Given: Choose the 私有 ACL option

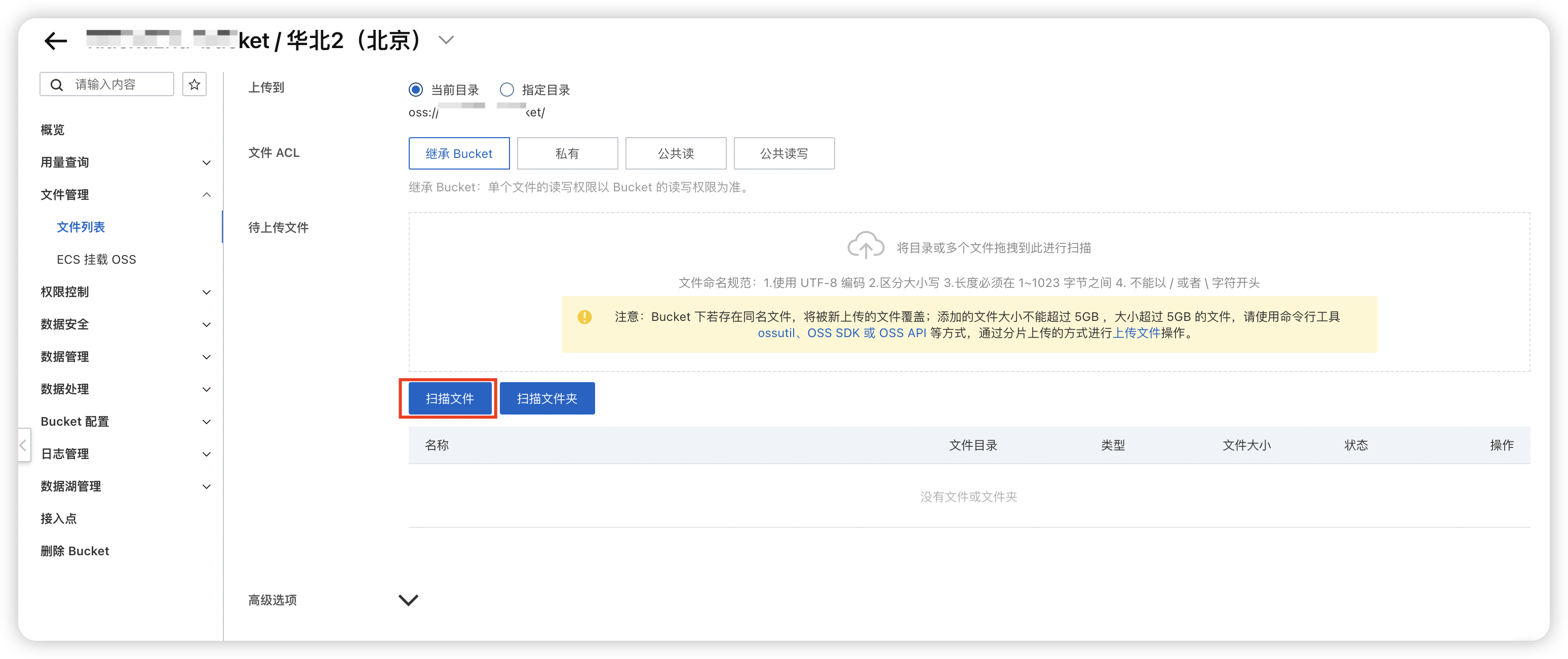Looking at the screenshot, I should coord(567,153).
